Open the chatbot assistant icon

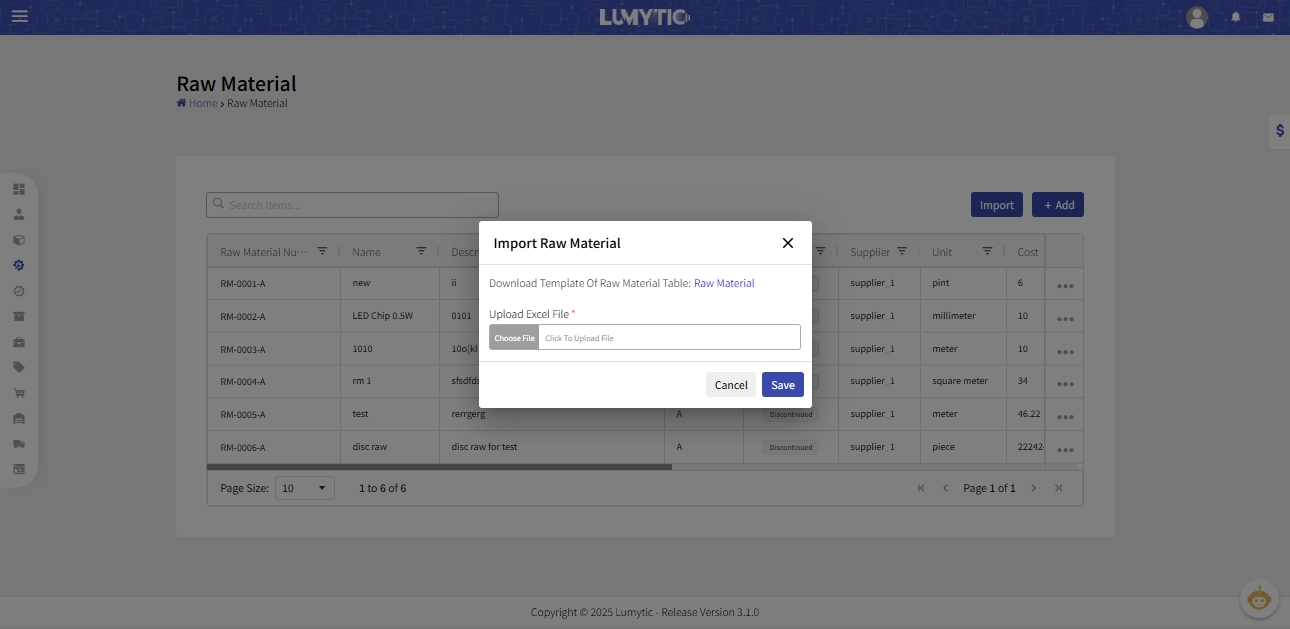coord(1259,599)
